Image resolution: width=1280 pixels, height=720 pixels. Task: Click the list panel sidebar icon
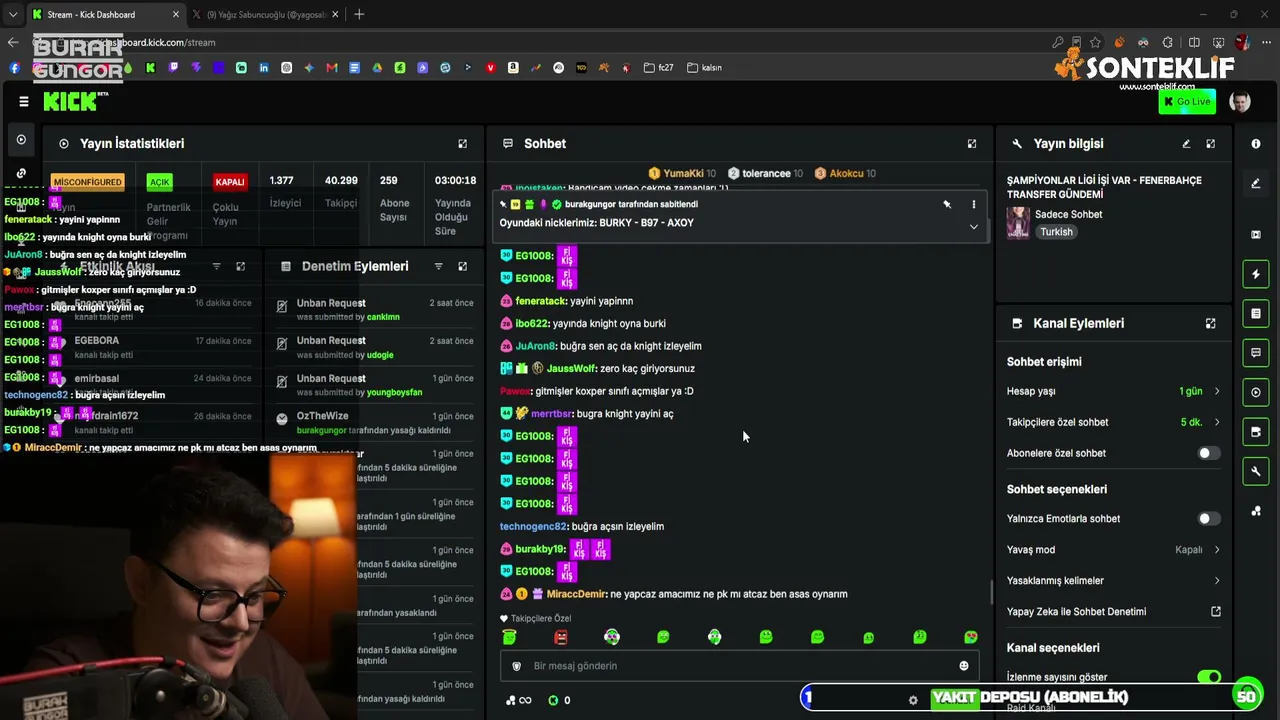point(1256,314)
